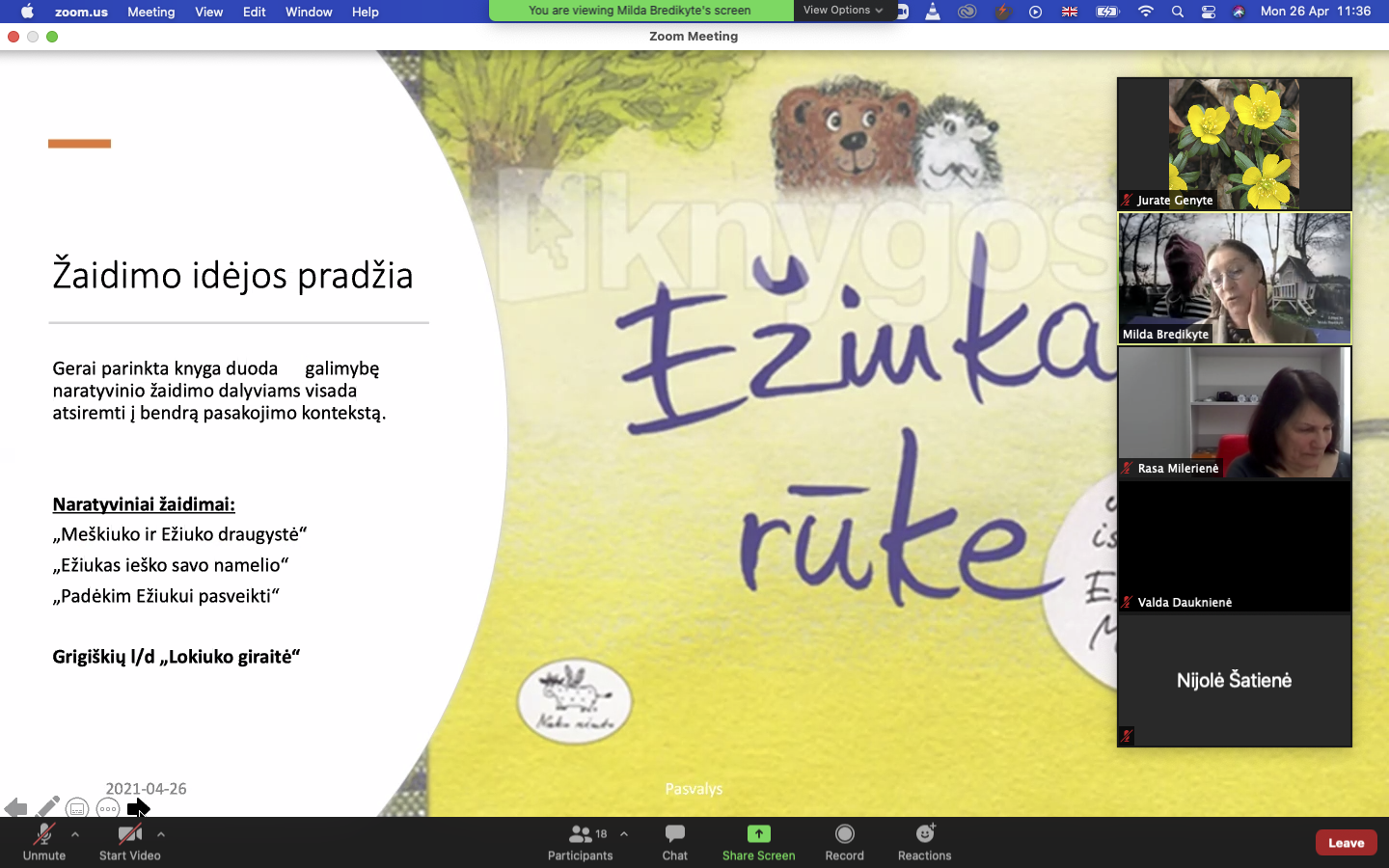Click the line 'Padėkim Ežiukui pasveikti'
The width and height of the screenshot is (1389, 868).
tap(166, 596)
